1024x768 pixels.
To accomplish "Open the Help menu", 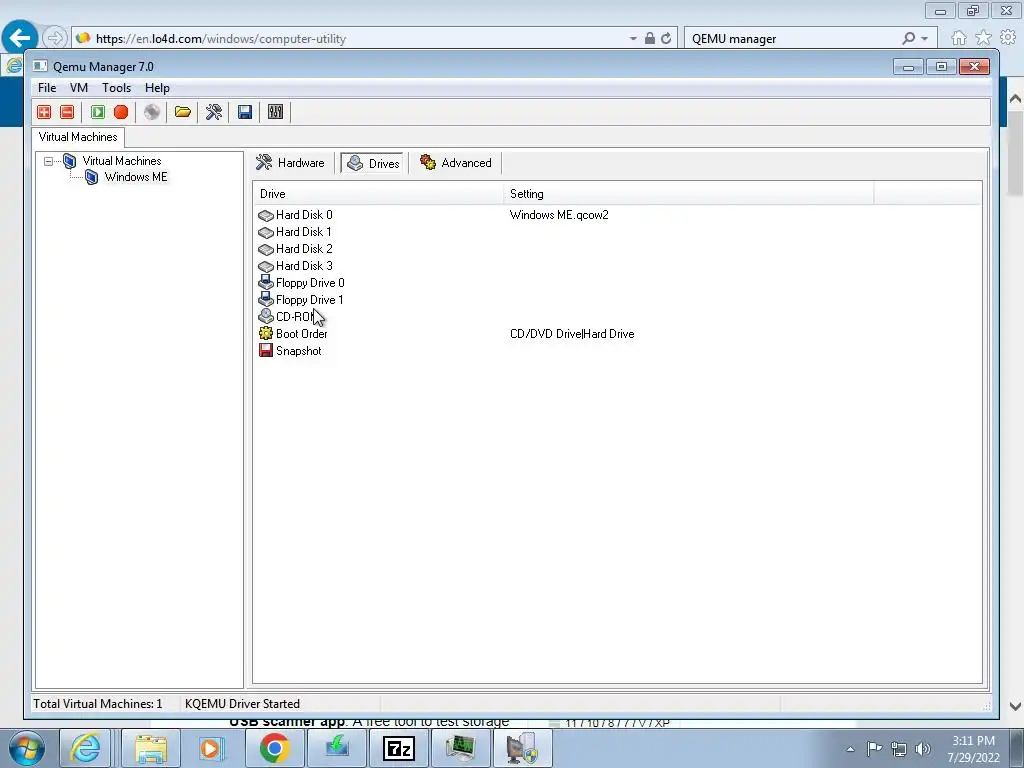I will click(x=157, y=88).
